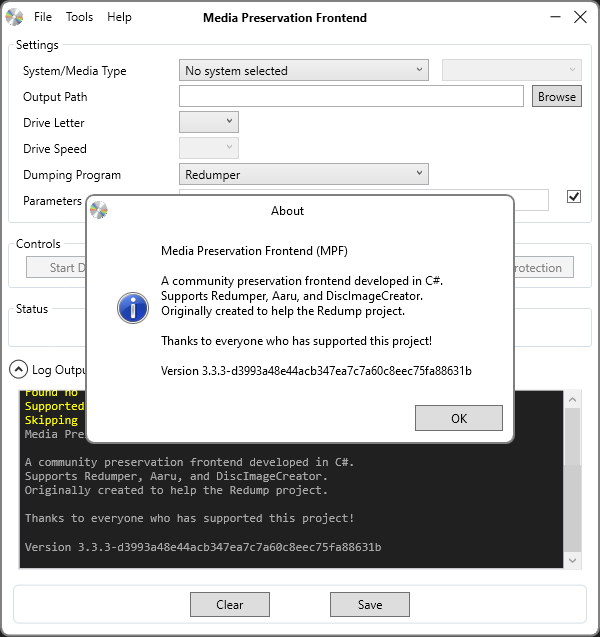The height and width of the screenshot is (637, 600).
Task: Click 'Thanks to everyone' line in About dialog
Action: (x=296, y=340)
